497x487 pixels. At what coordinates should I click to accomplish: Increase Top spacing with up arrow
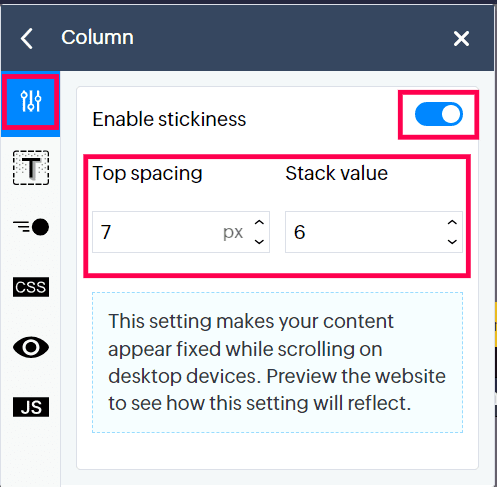tap(259, 222)
